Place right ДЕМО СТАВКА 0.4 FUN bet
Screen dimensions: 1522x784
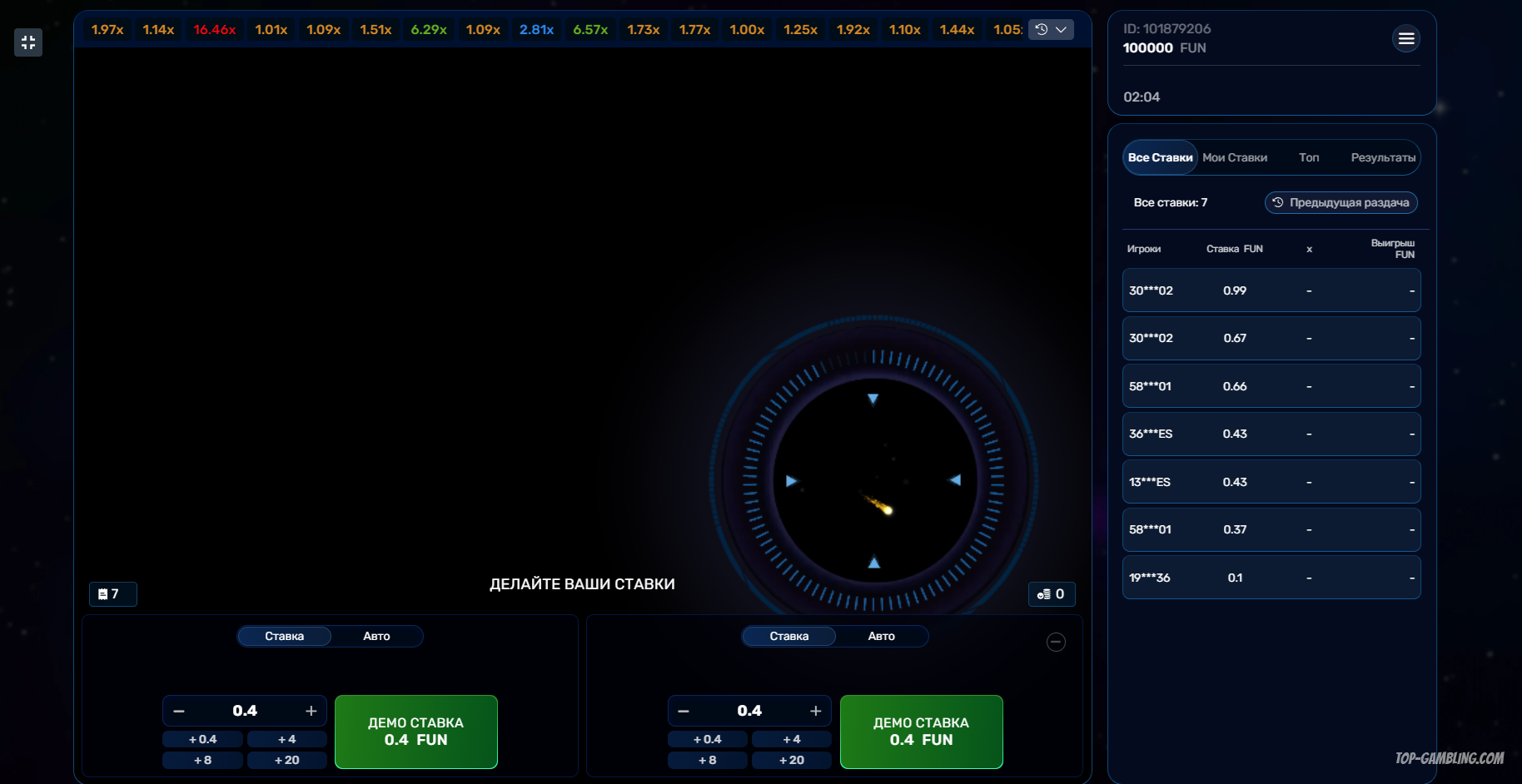click(921, 732)
